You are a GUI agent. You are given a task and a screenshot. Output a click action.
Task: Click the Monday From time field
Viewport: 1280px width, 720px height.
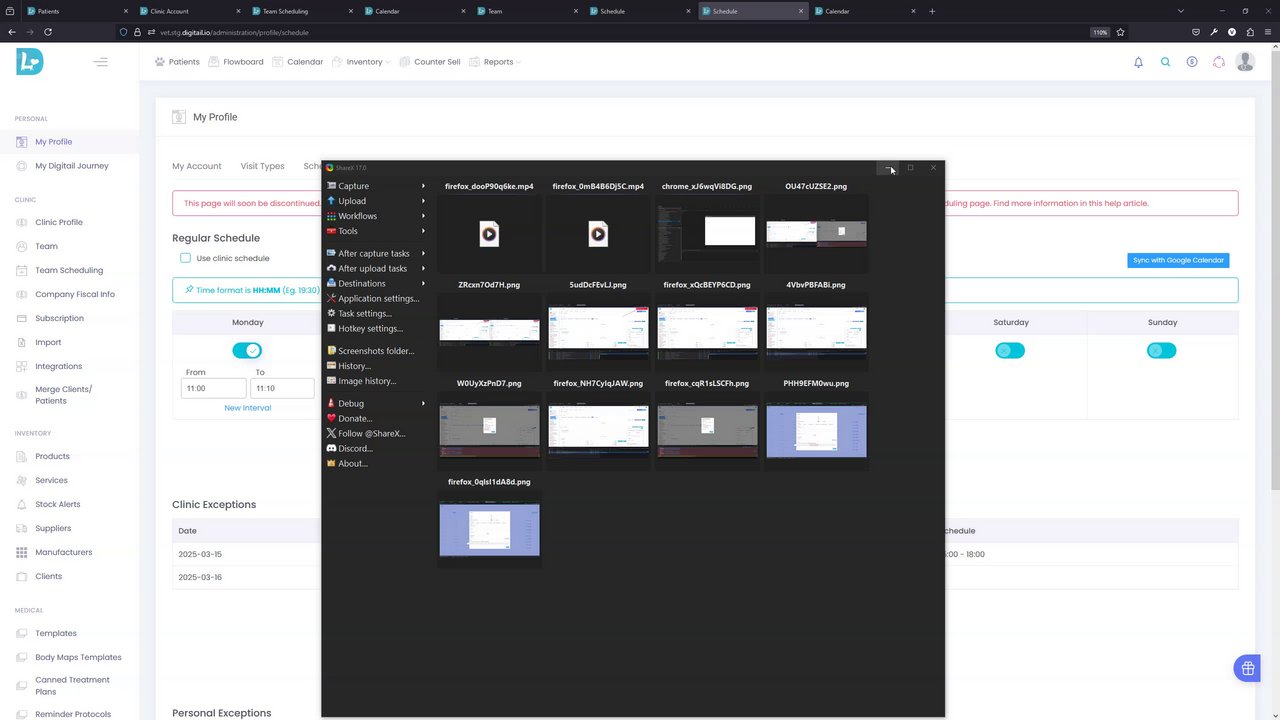213,388
